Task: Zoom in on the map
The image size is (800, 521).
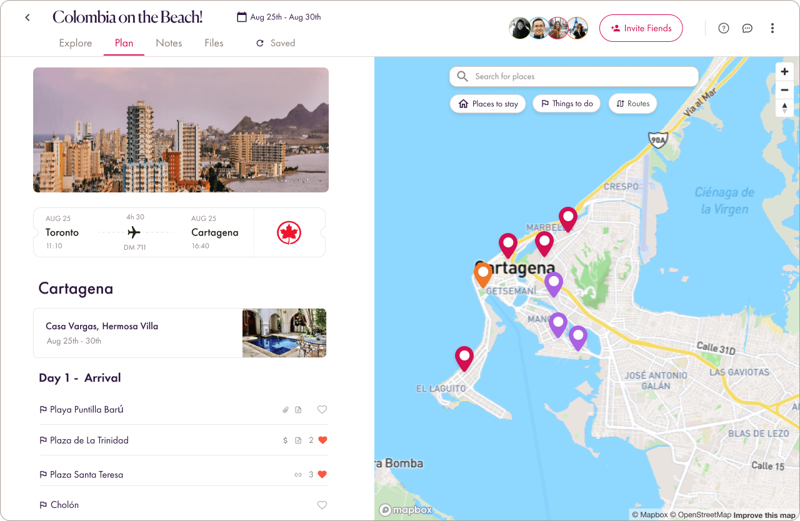Action: click(785, 72)
